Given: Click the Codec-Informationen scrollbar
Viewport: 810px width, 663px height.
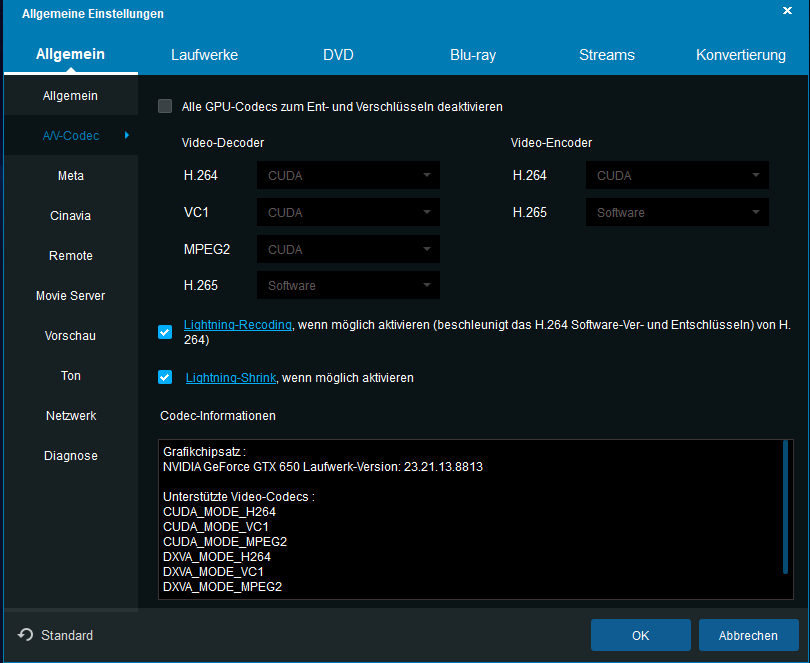Looking at the screenshot, I should (786, 506).
